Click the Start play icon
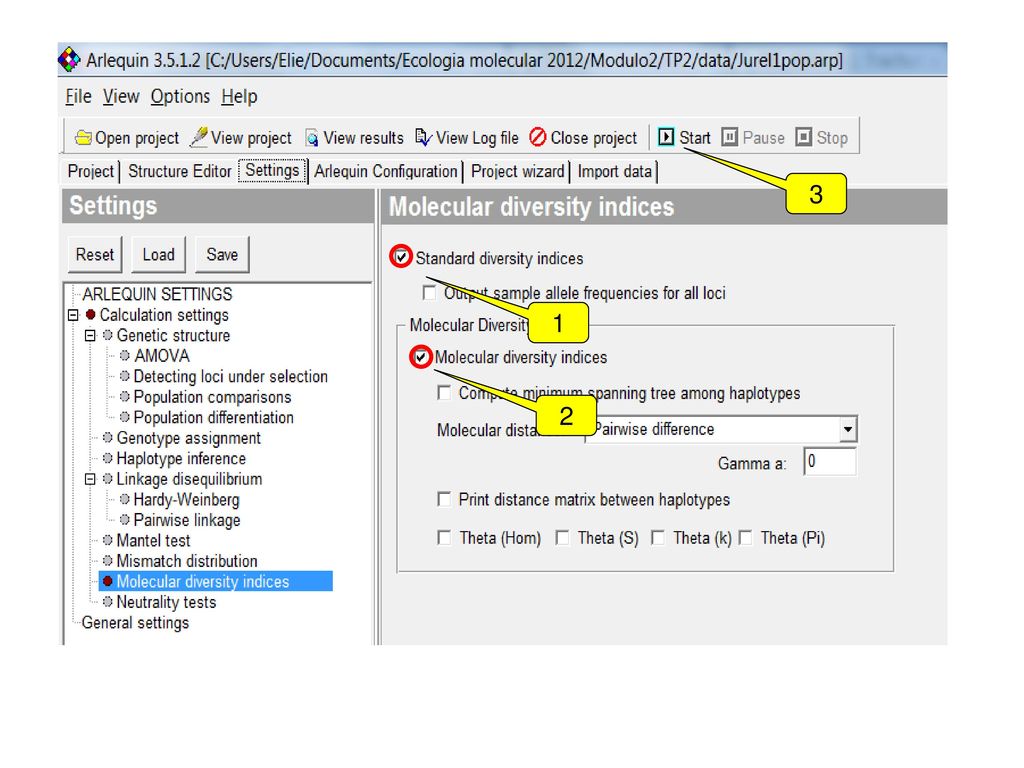The image size is (1024, 768). tap(665, 137)
